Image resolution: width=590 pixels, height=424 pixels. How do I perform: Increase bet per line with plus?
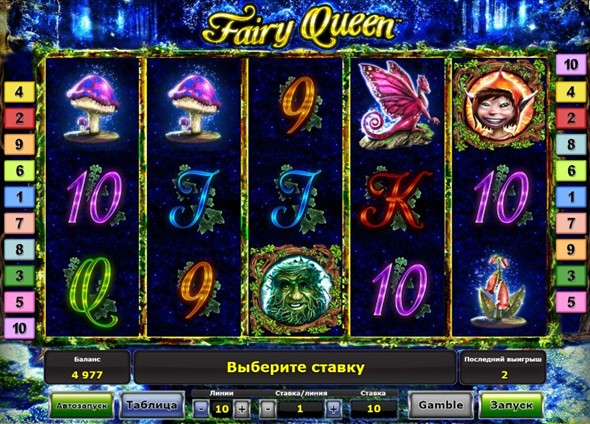tap(333, 408)
